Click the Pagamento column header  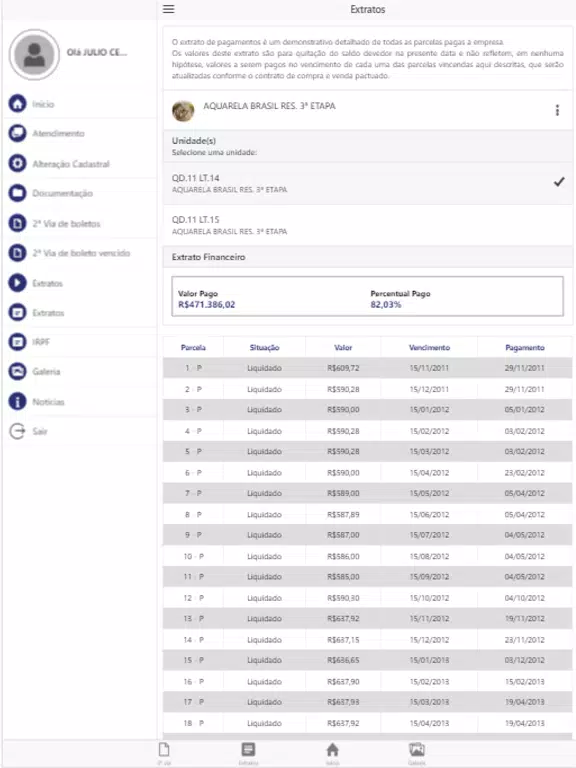(525, 347)
